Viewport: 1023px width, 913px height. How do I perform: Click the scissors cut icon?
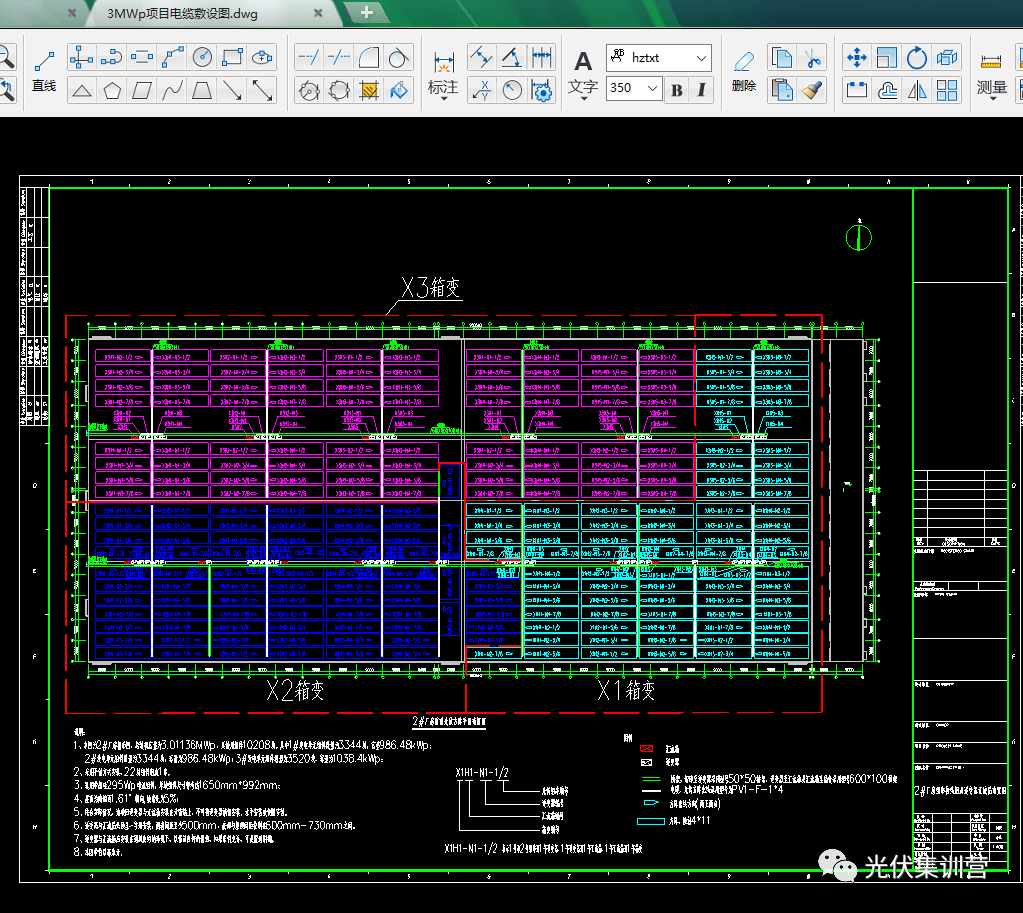813,57
